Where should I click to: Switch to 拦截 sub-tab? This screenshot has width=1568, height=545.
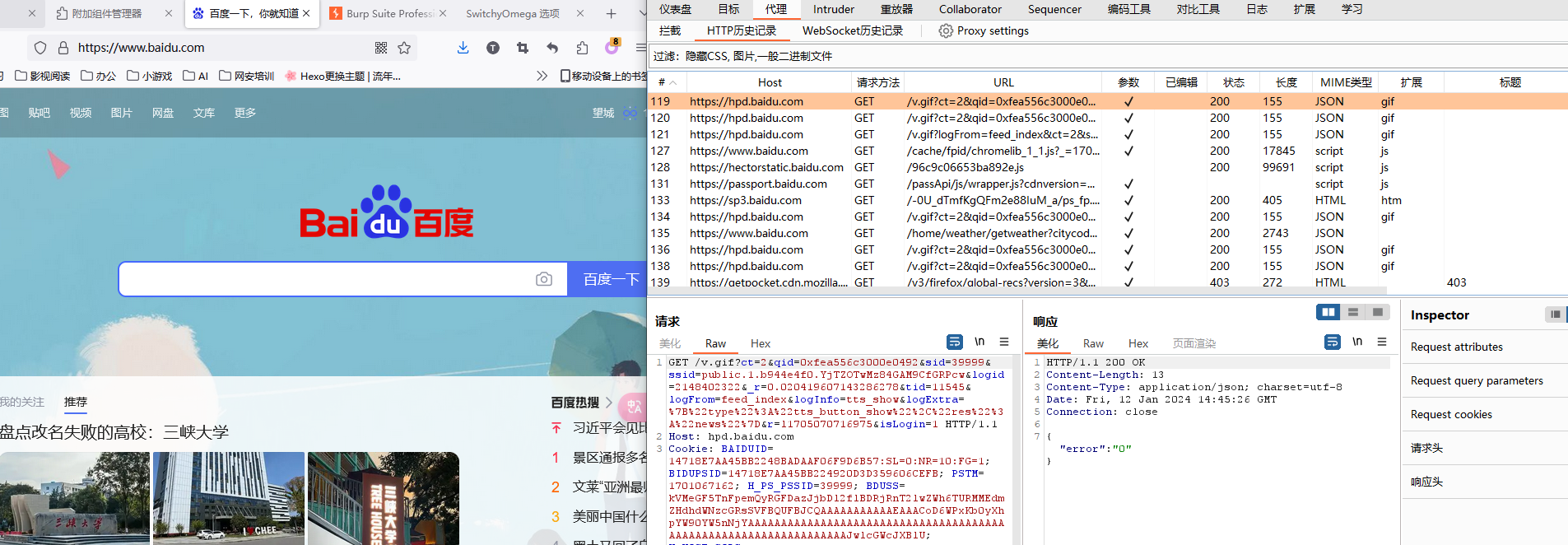670,30
